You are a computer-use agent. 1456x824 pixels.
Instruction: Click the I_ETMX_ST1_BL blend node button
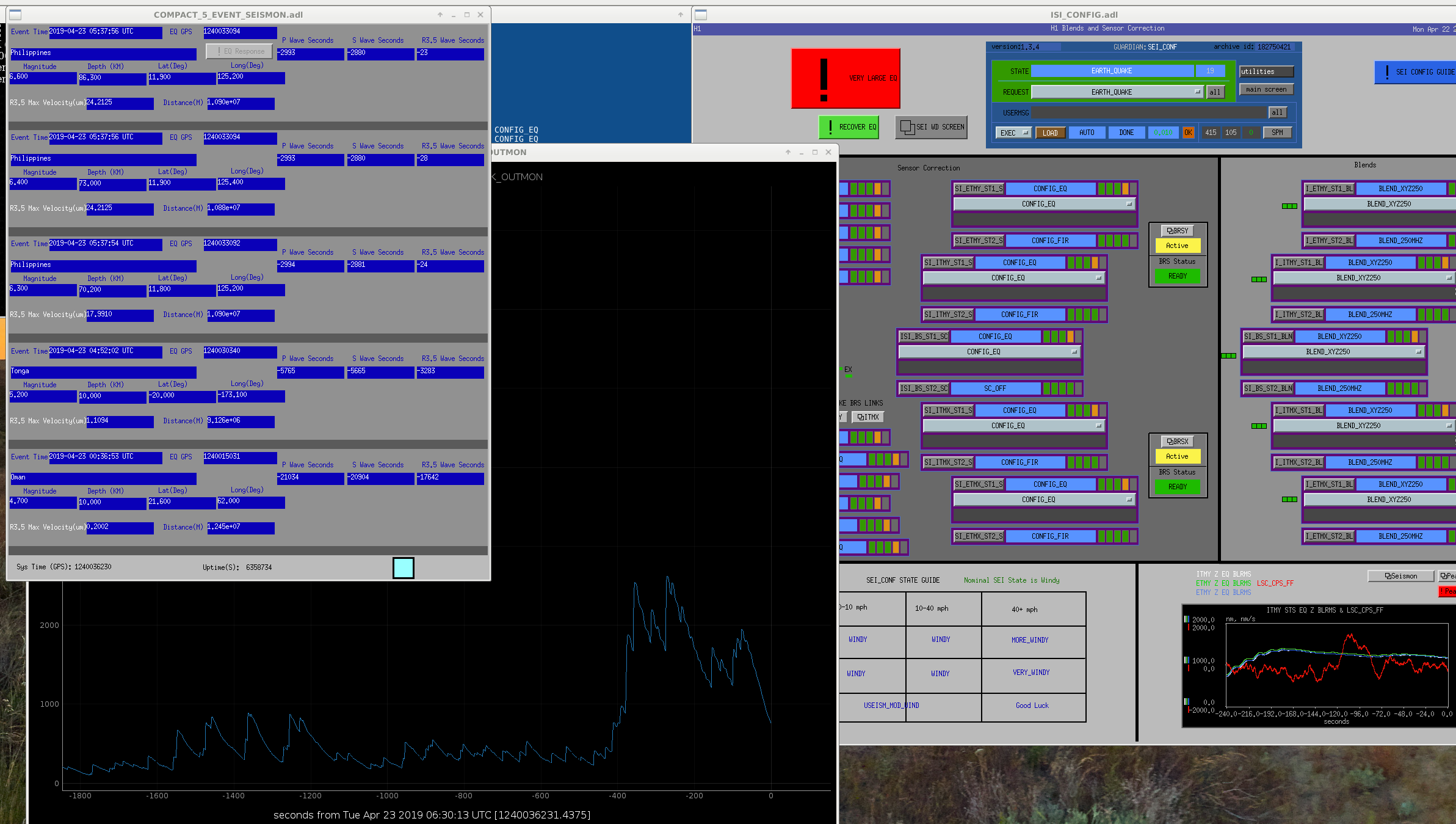pos(1329,484)
